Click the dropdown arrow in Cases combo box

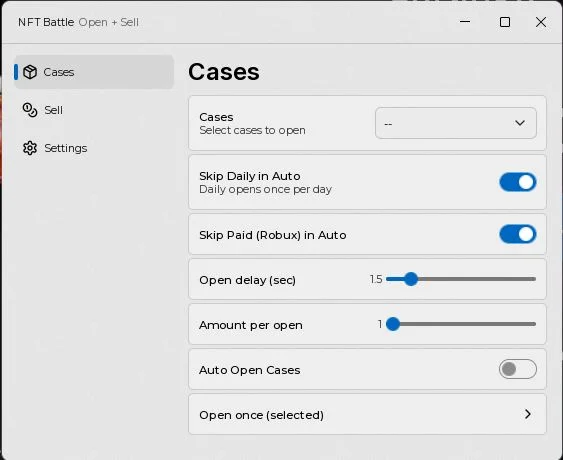tap(520, 123)
